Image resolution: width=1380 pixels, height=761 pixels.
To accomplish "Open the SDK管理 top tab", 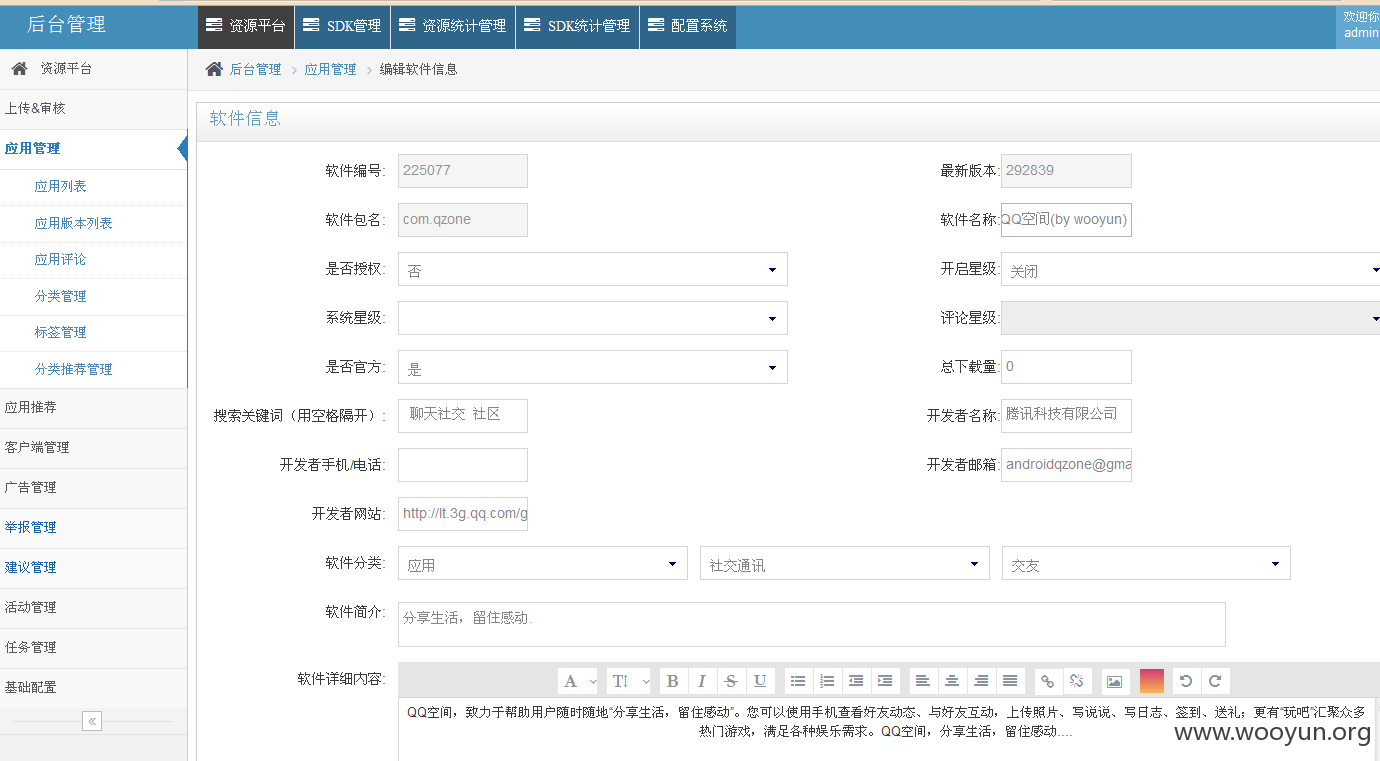I will [x=342, y=25].
